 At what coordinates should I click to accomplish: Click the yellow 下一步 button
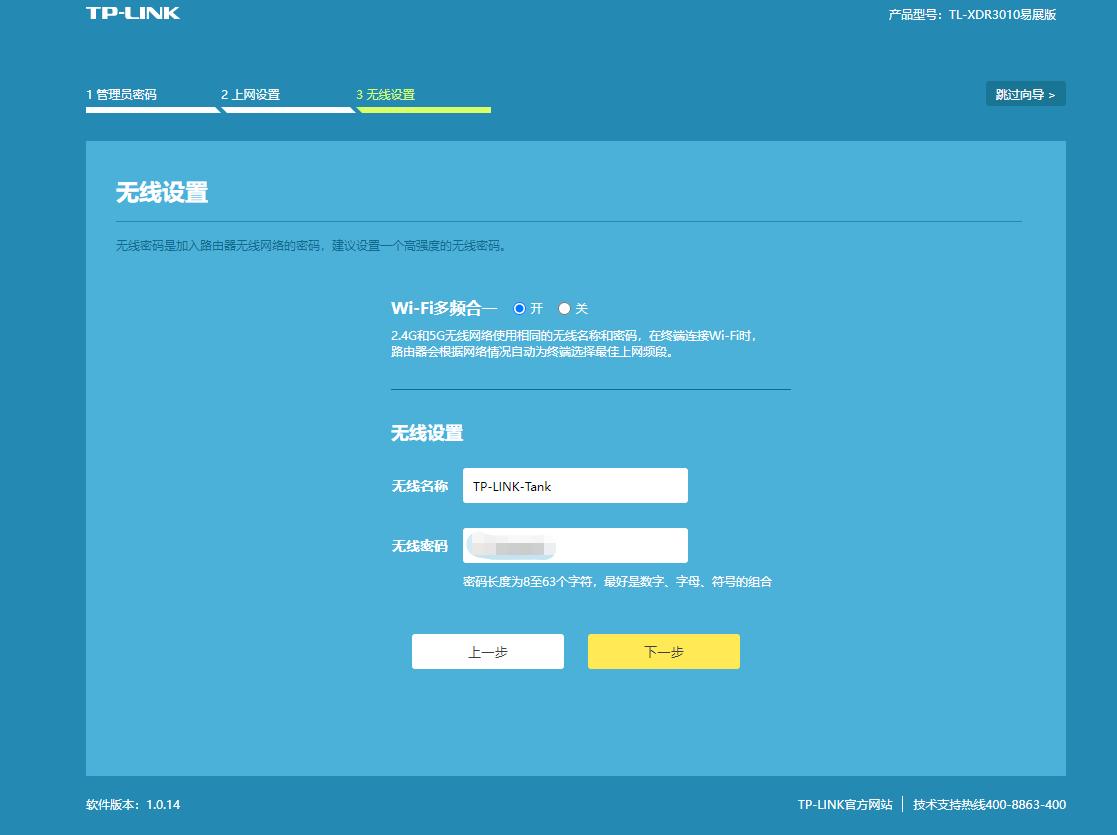(663, 651)
